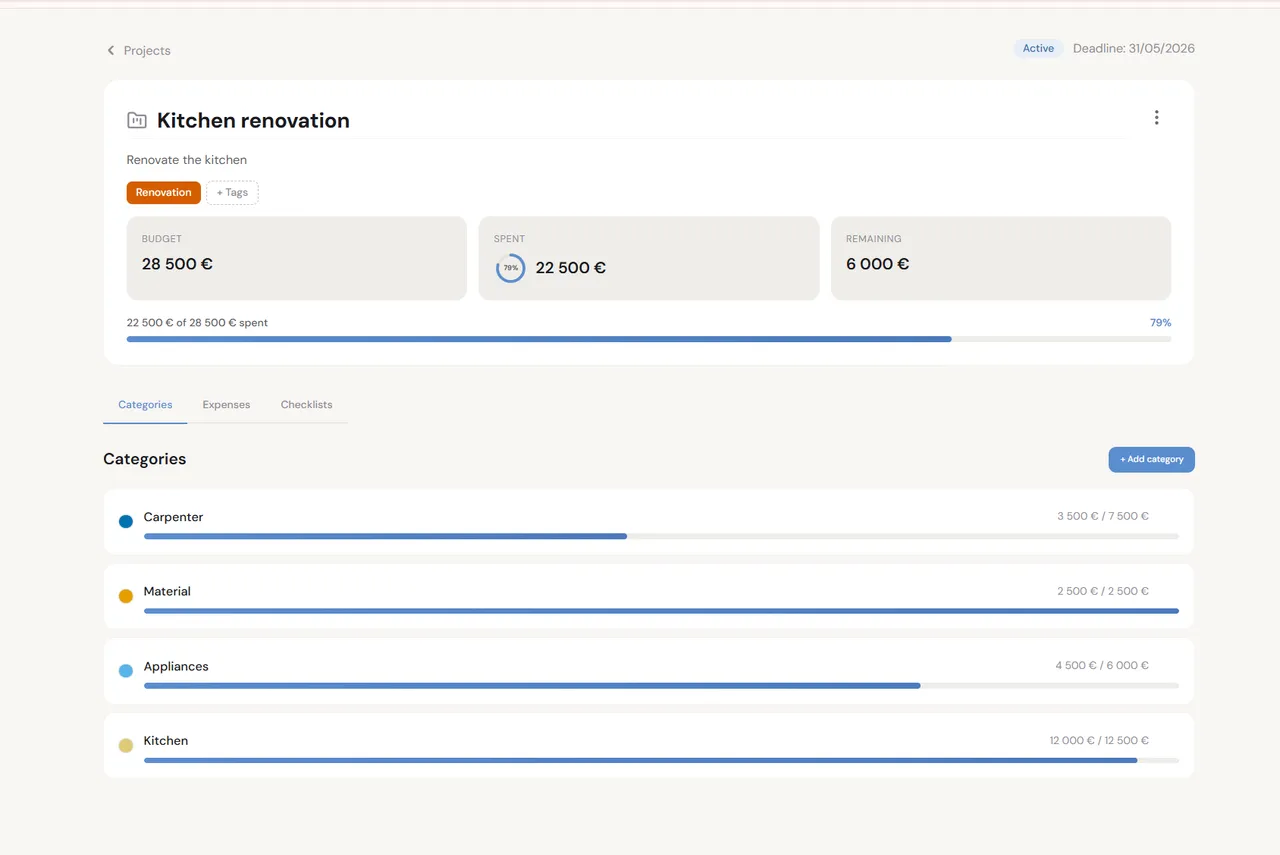
Task: Select the Material category name
Action: coord(167,592)
